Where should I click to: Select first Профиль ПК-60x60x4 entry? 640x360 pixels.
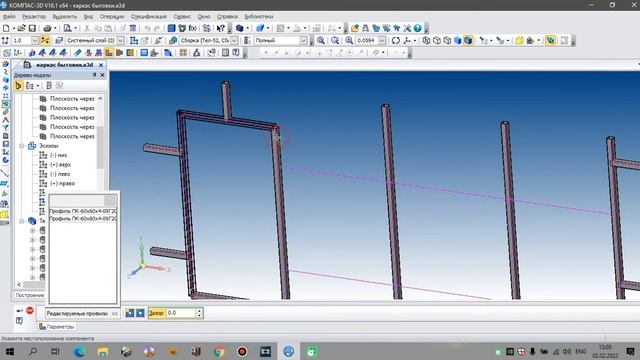point(83,211)
